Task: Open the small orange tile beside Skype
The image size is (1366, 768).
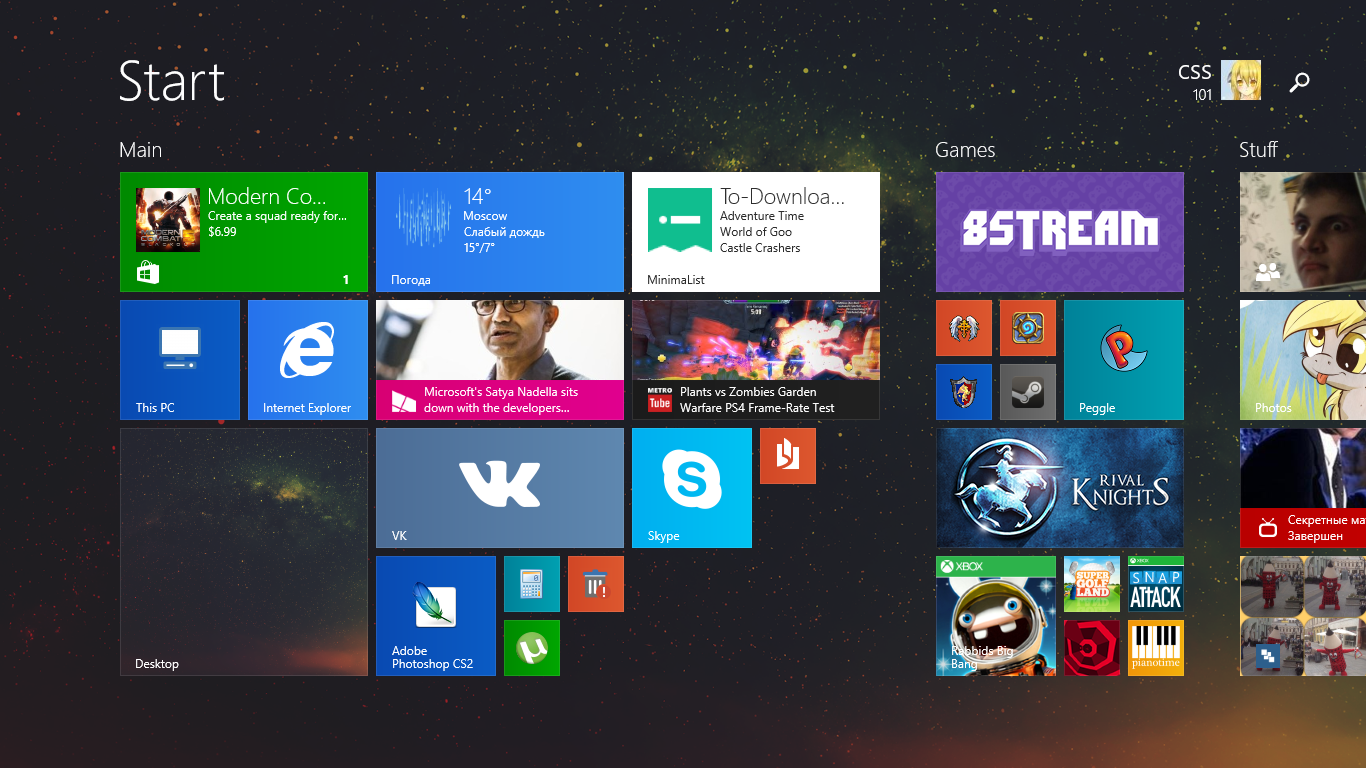Action: click(x=788, y=456)
